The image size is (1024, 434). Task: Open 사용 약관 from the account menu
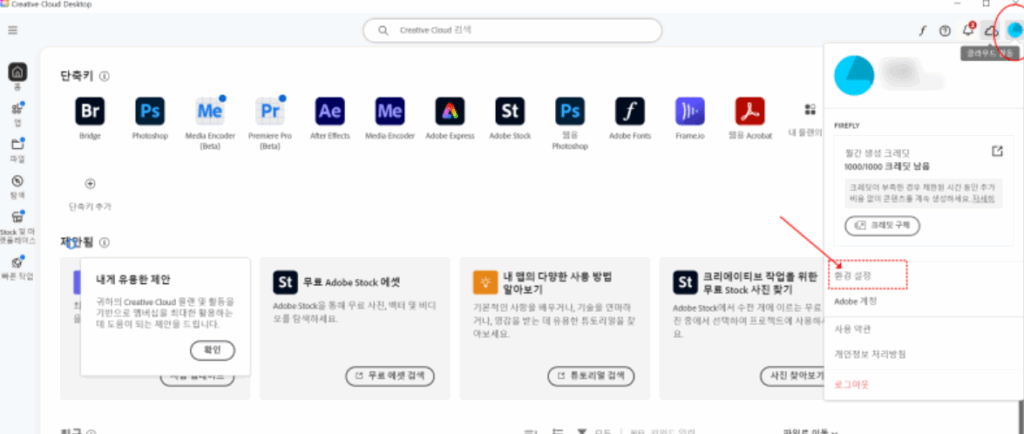click(852, 329)
